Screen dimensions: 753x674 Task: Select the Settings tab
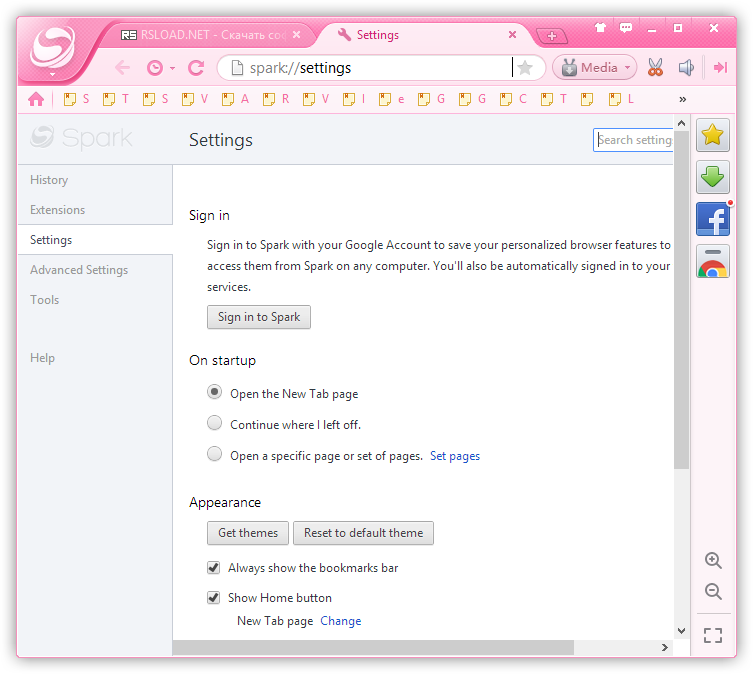(423, 35)
